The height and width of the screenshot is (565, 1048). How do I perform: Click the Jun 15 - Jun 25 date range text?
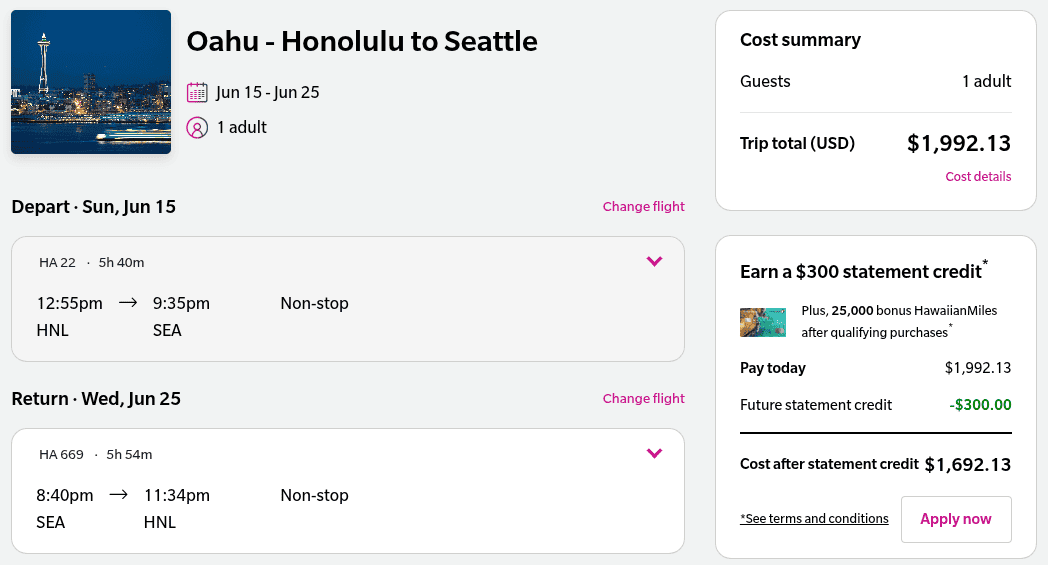(267, 92)
